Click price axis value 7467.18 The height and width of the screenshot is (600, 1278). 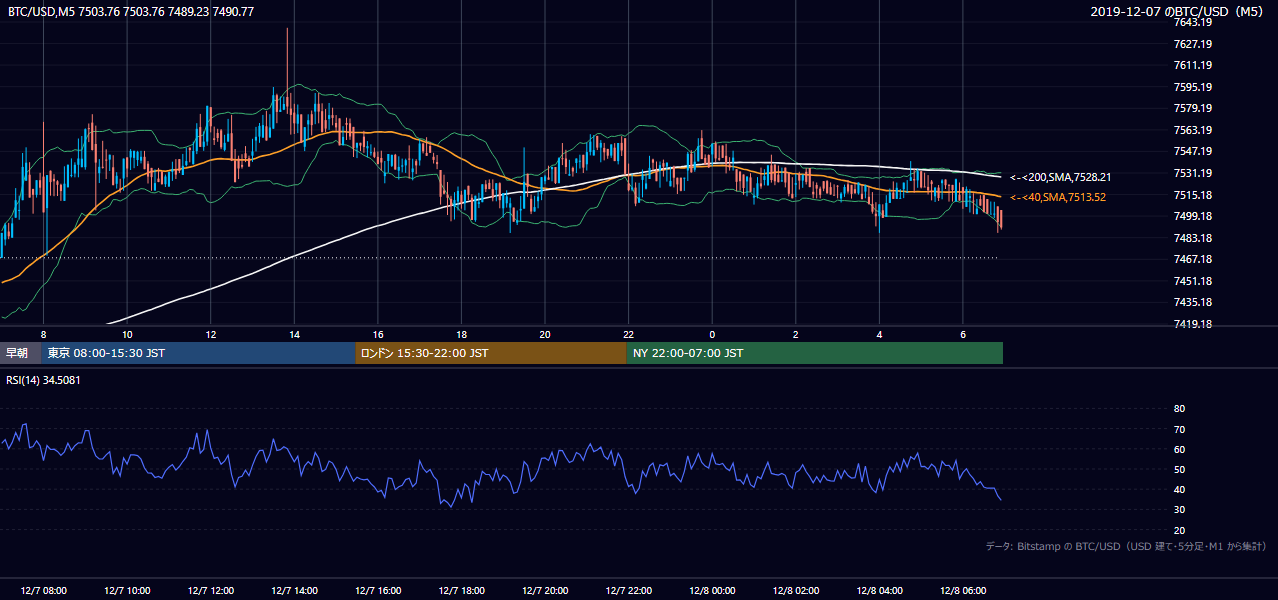pyautogui.click(x=1193, y=259)
